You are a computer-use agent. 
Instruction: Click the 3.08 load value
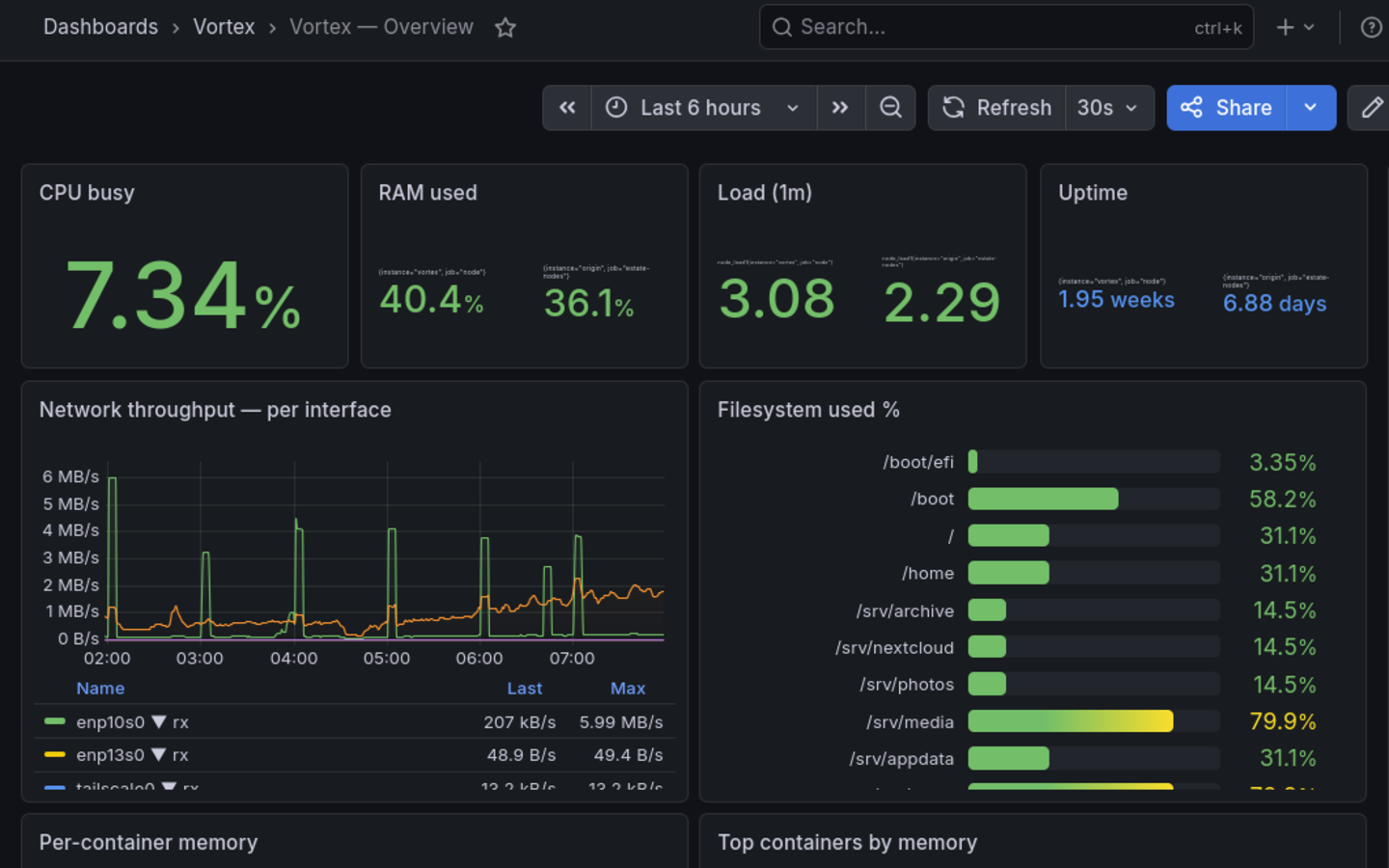(776, 299)
